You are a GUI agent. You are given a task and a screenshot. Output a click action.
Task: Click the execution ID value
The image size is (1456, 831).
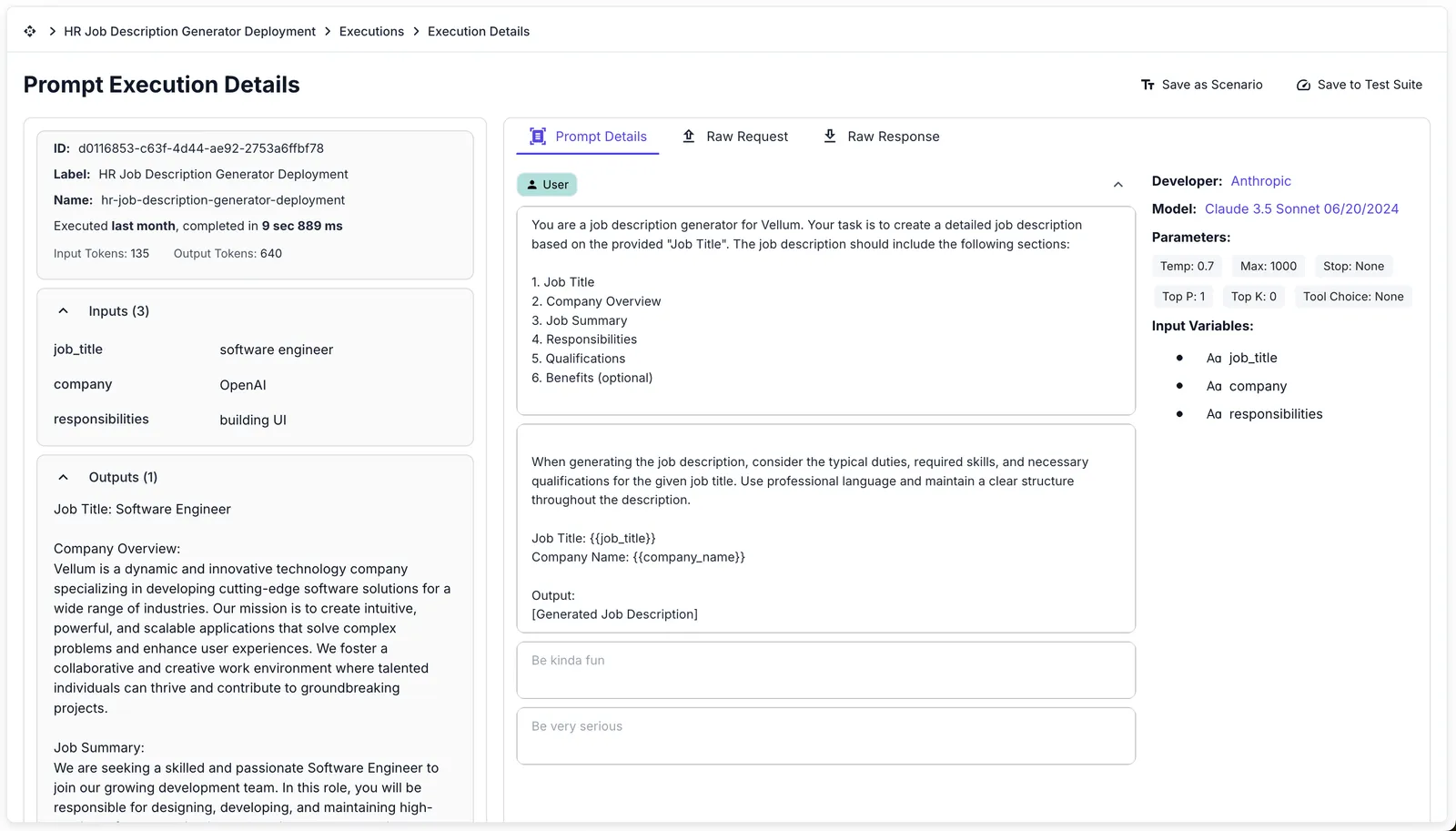point(201,148)
